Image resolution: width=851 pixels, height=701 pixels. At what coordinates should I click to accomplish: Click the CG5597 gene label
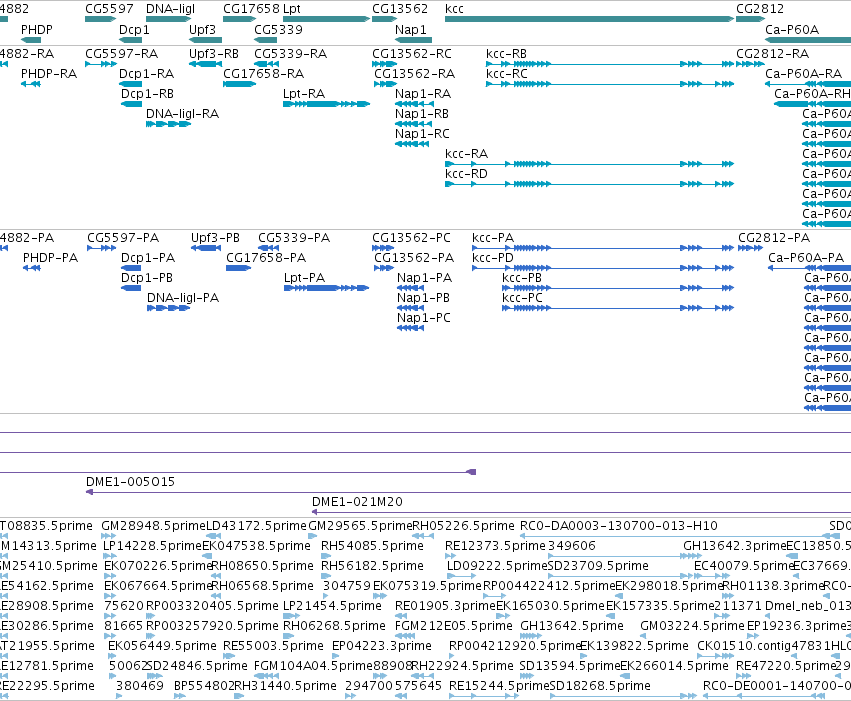[109, 9]
